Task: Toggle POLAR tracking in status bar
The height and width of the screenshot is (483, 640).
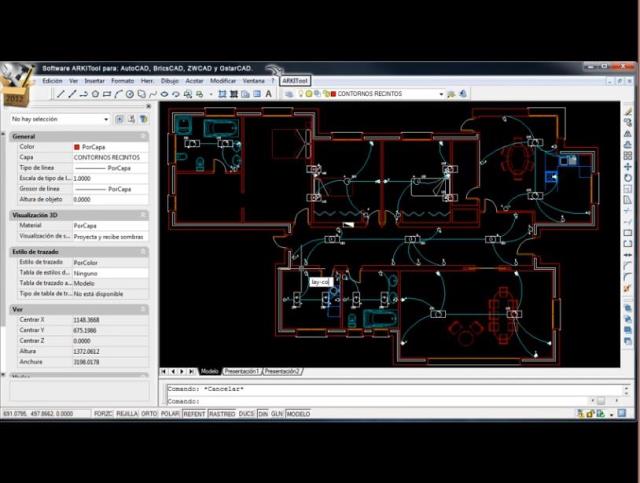Action: [170, 414]
